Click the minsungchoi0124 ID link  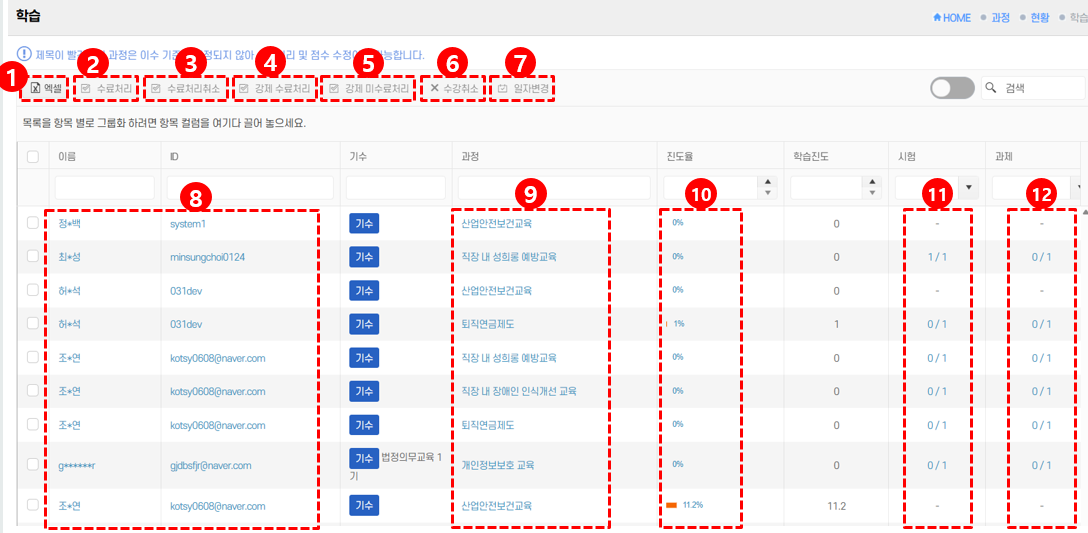click(x=207, y=257)
